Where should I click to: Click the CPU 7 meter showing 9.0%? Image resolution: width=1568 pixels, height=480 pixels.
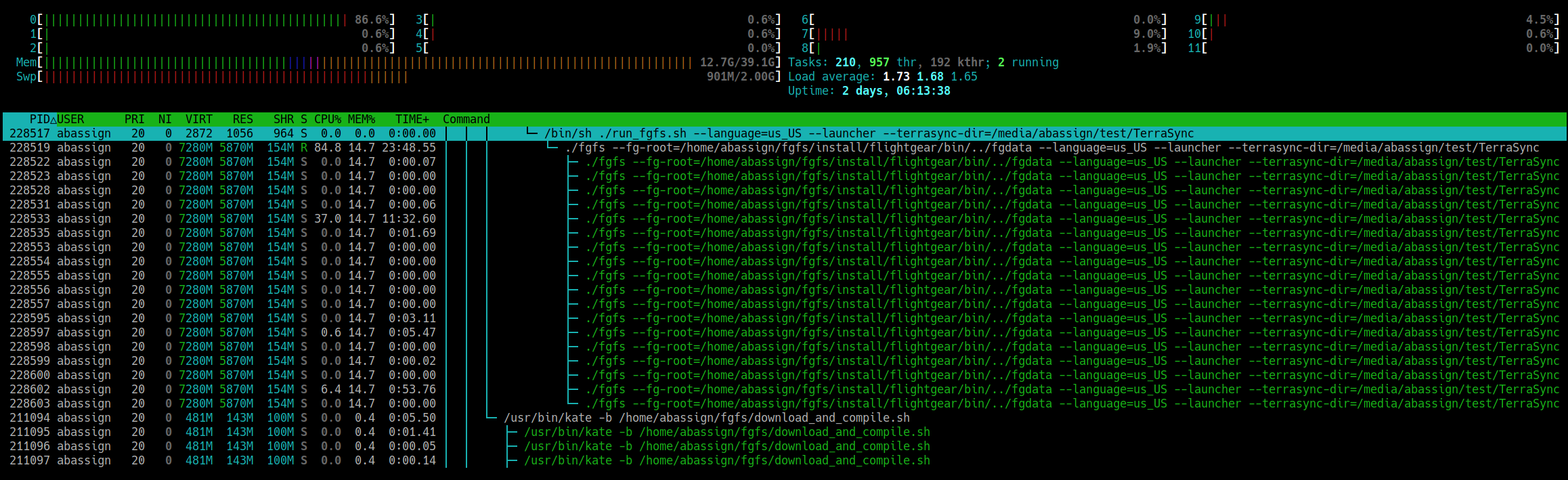pos(984,34)
